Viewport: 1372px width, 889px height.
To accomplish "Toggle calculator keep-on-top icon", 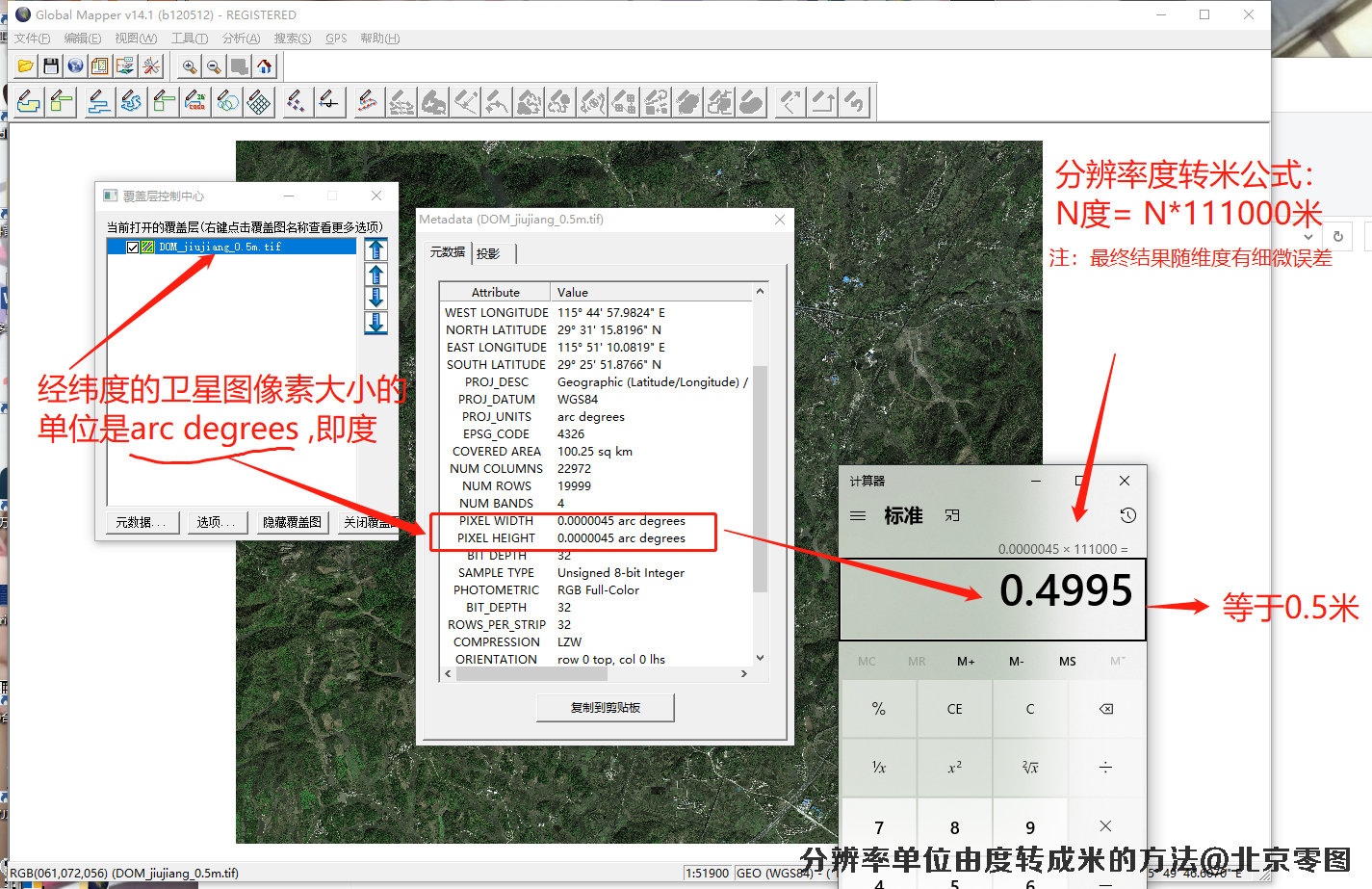I will (x=952, y=515).
